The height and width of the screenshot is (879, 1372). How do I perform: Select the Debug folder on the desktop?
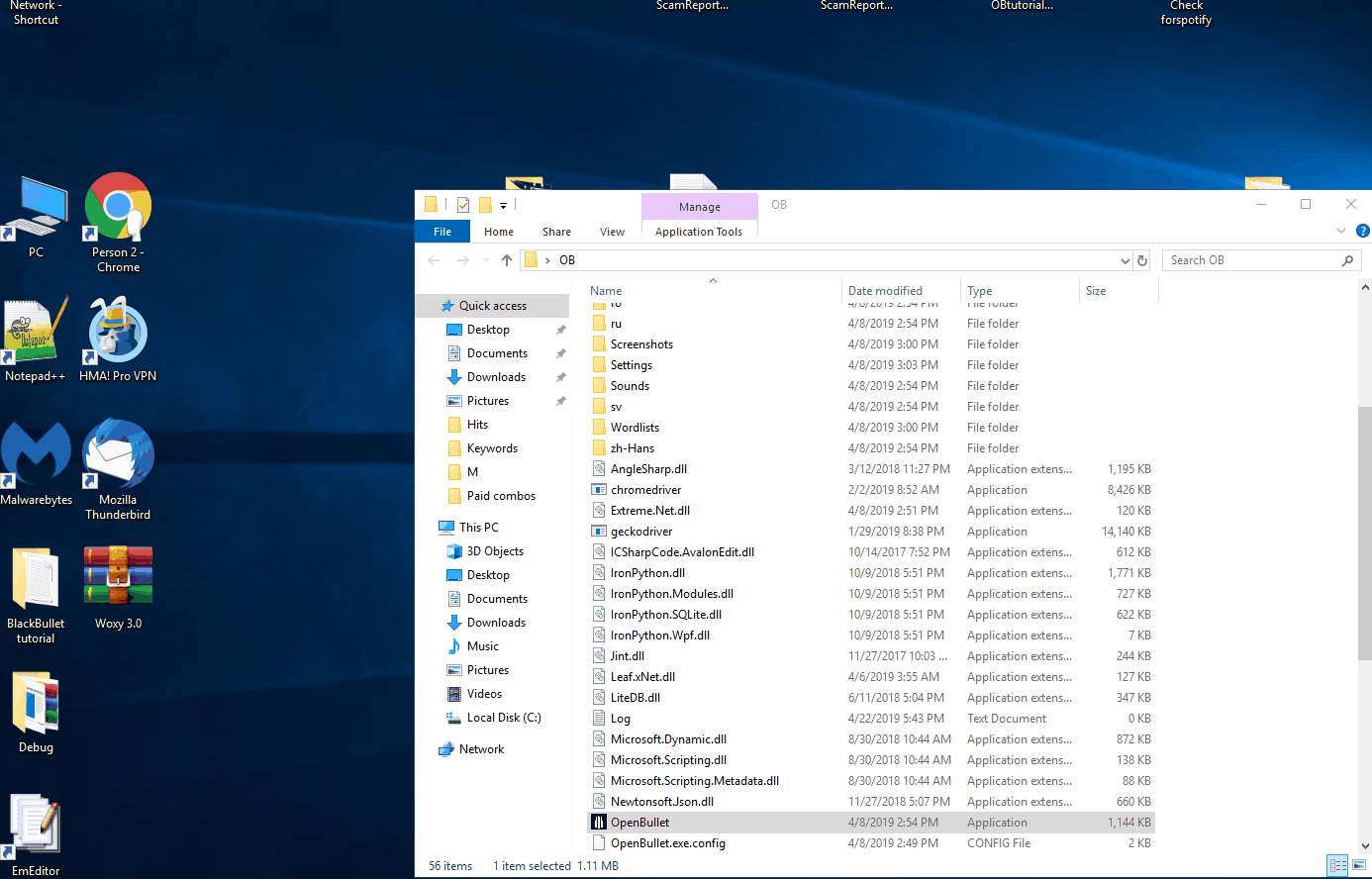(36, 711)
